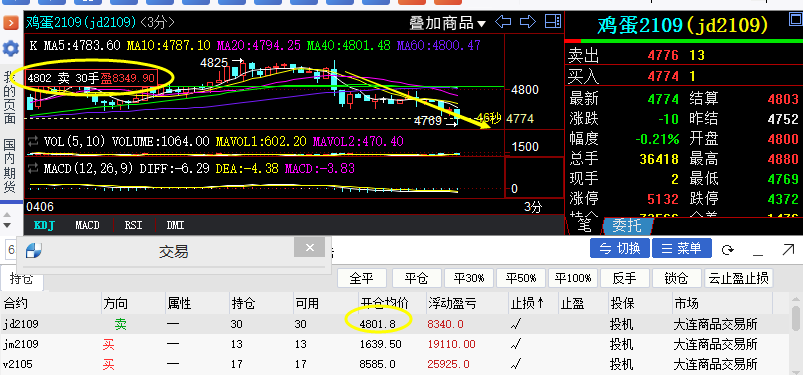
Task: Click the swap icon beside MACD(12,26,9)
Action: (34, 169)
